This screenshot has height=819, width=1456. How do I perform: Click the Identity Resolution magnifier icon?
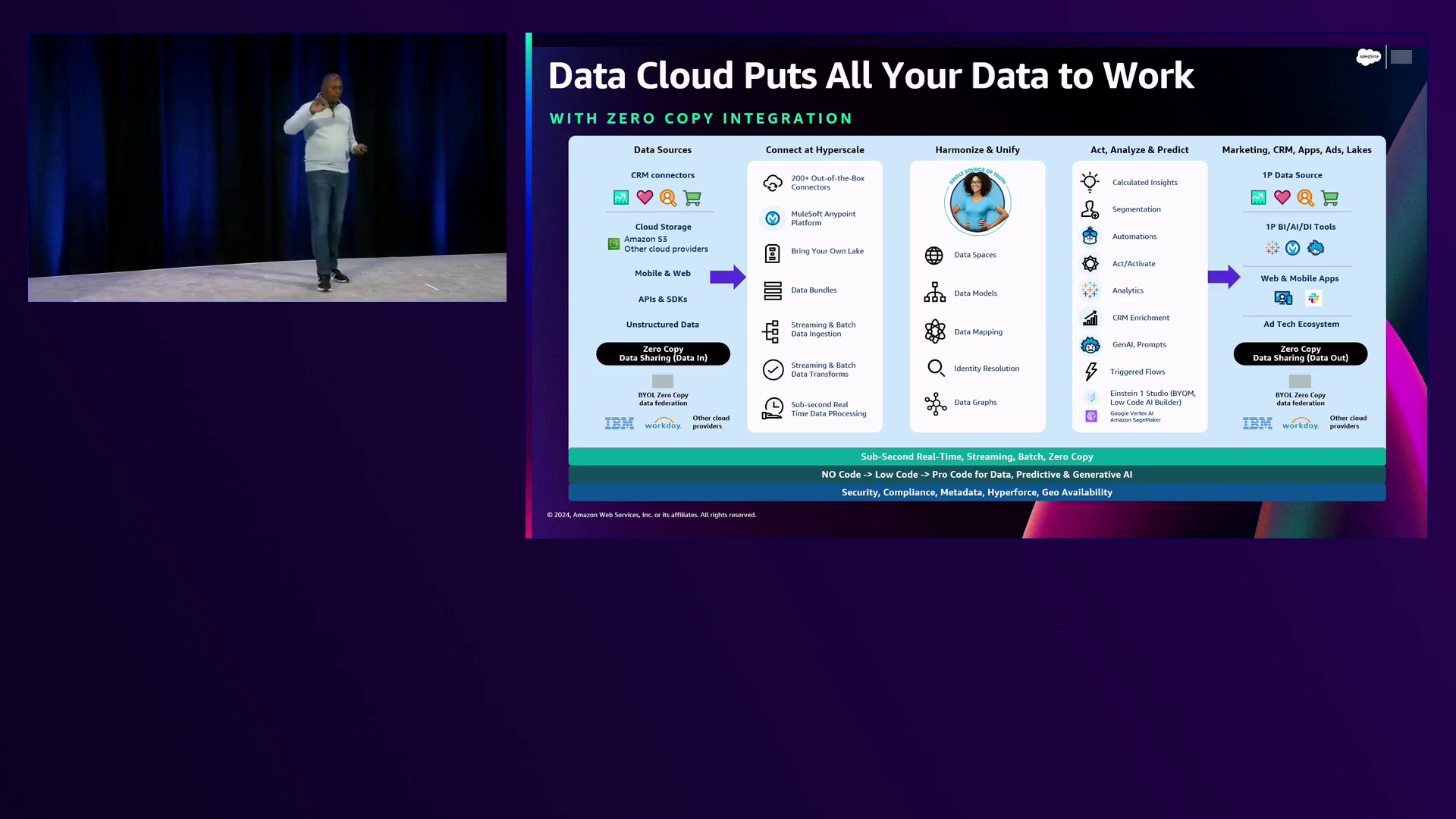point(936,368)
